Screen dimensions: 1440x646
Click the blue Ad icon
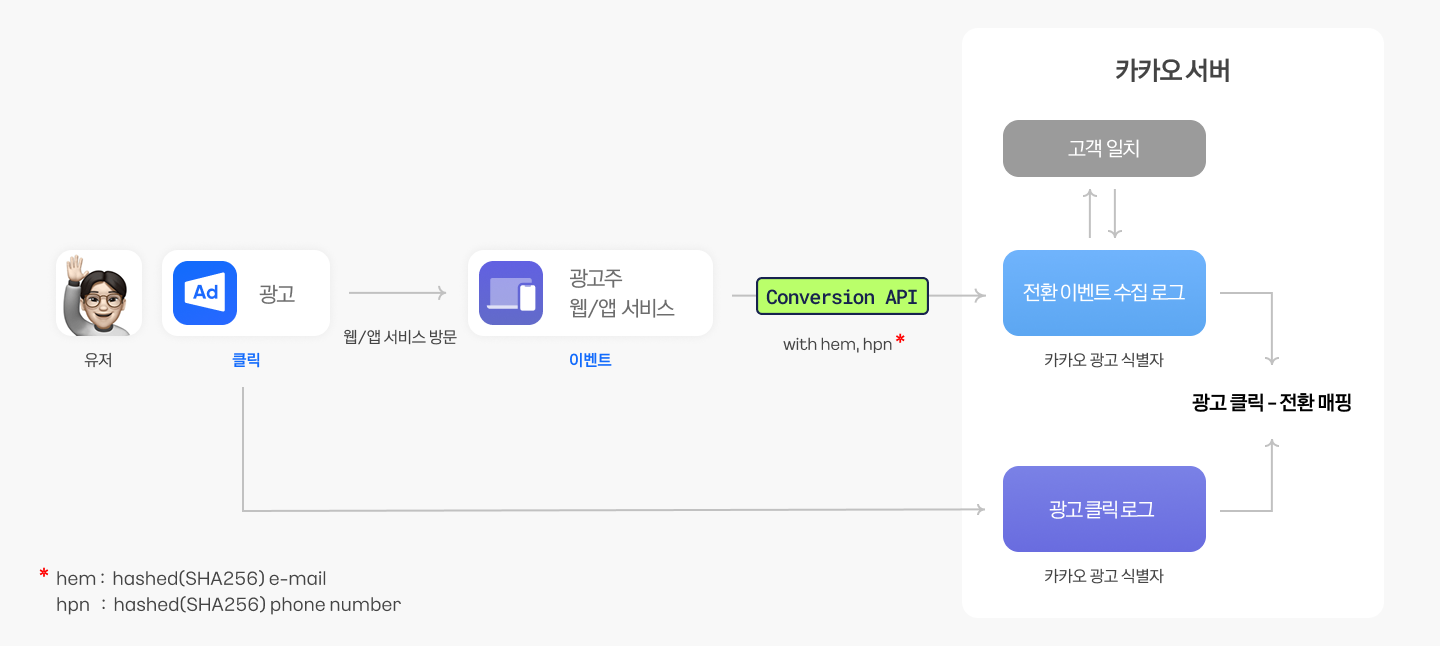click(x=205, y=293)
